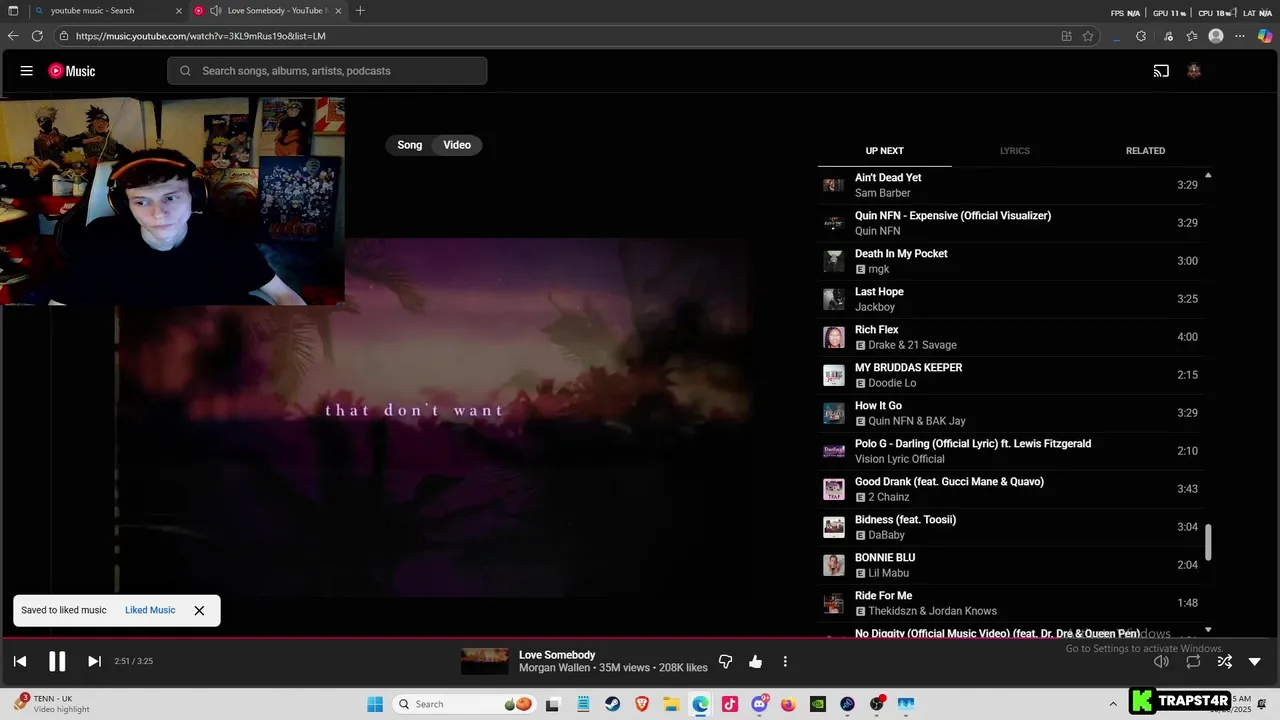Pause the current song
This screenshot has width=1280, height=720.
[x=57, y=661]
